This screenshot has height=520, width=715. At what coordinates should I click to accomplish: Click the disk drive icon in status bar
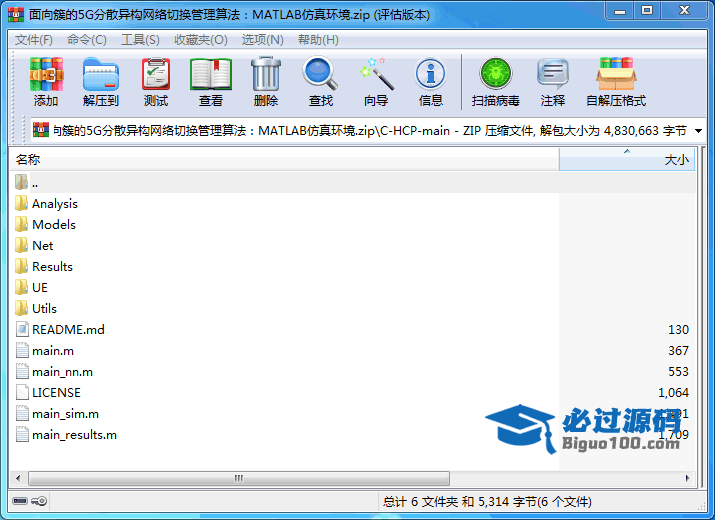20,501
